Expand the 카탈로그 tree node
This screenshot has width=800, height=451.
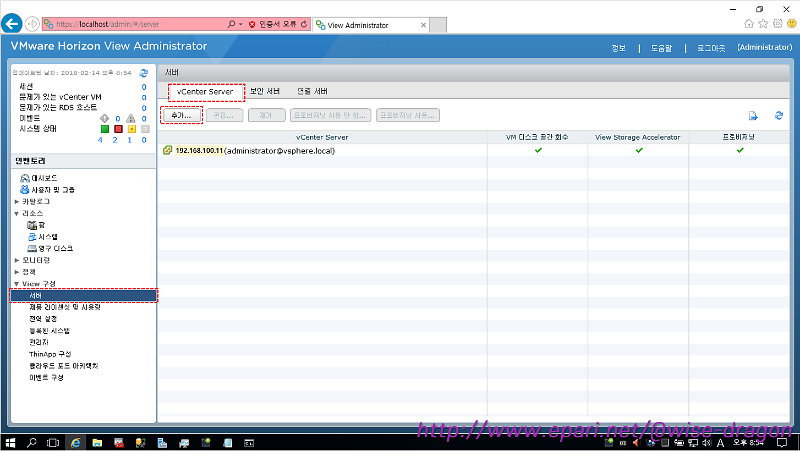coord(17,202)
